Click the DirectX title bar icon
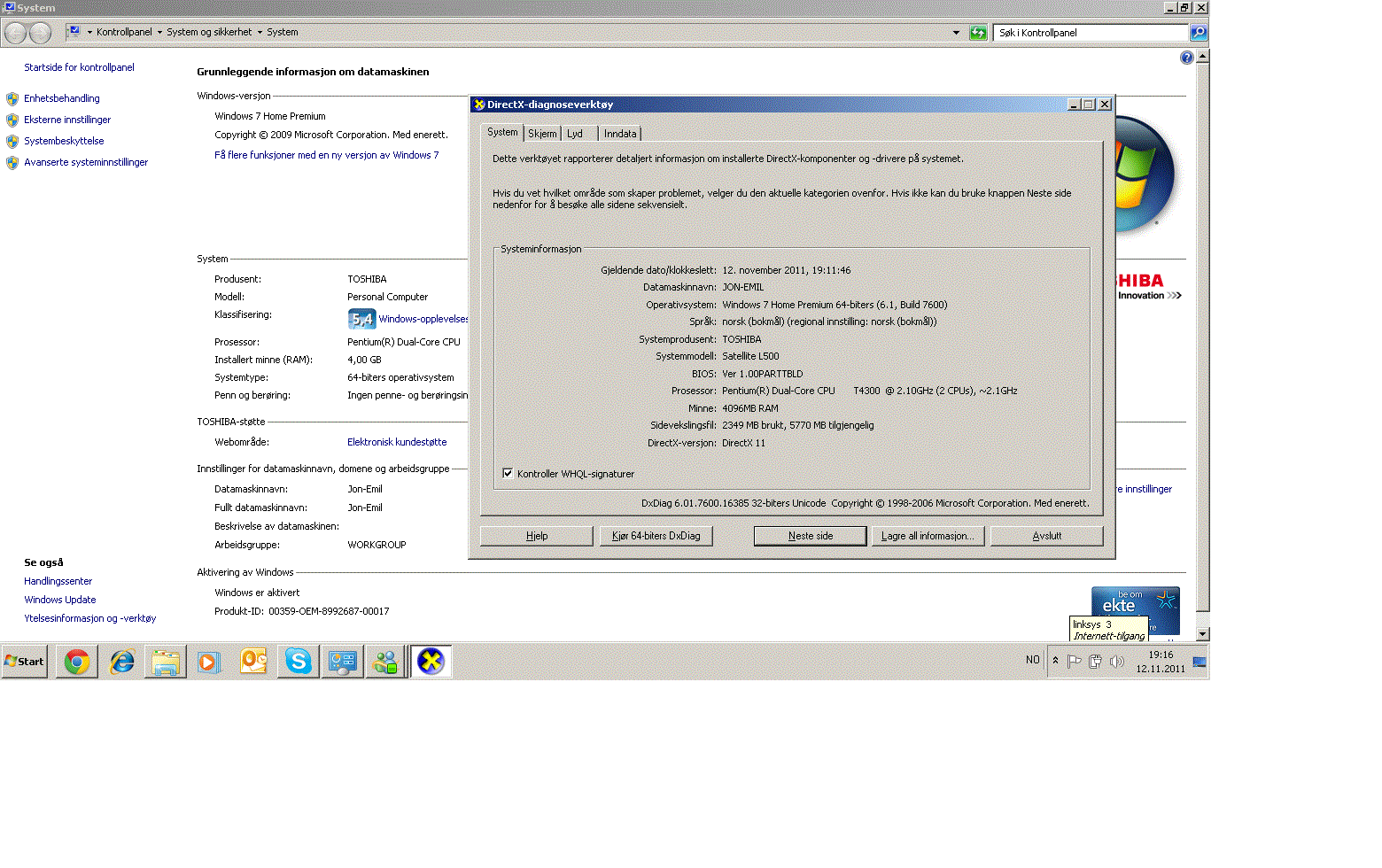Image resolution: width=1382 pixels, height=868 pixels. tap(479, 105)
